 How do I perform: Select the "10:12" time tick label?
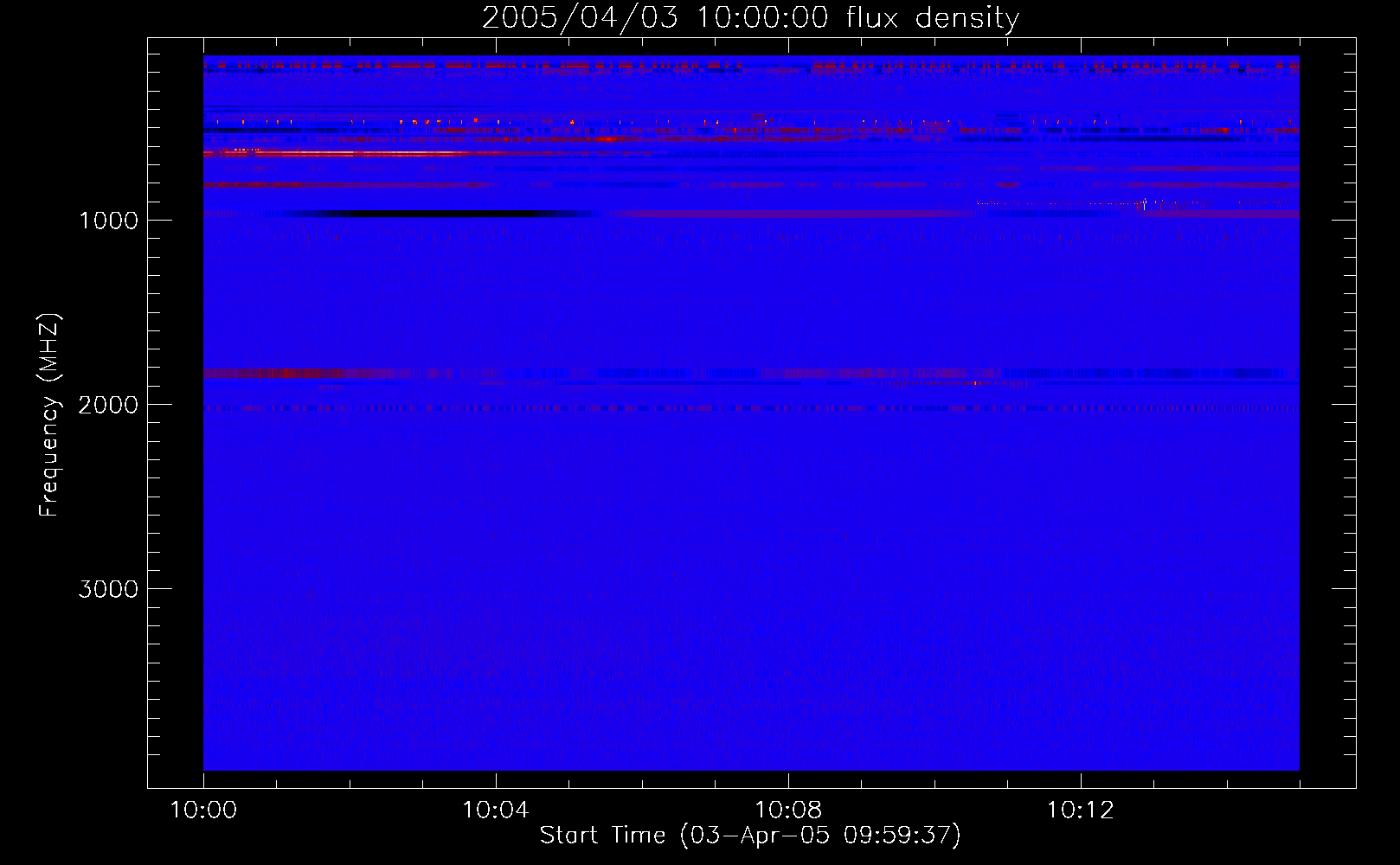click(x=1081, y=811)
